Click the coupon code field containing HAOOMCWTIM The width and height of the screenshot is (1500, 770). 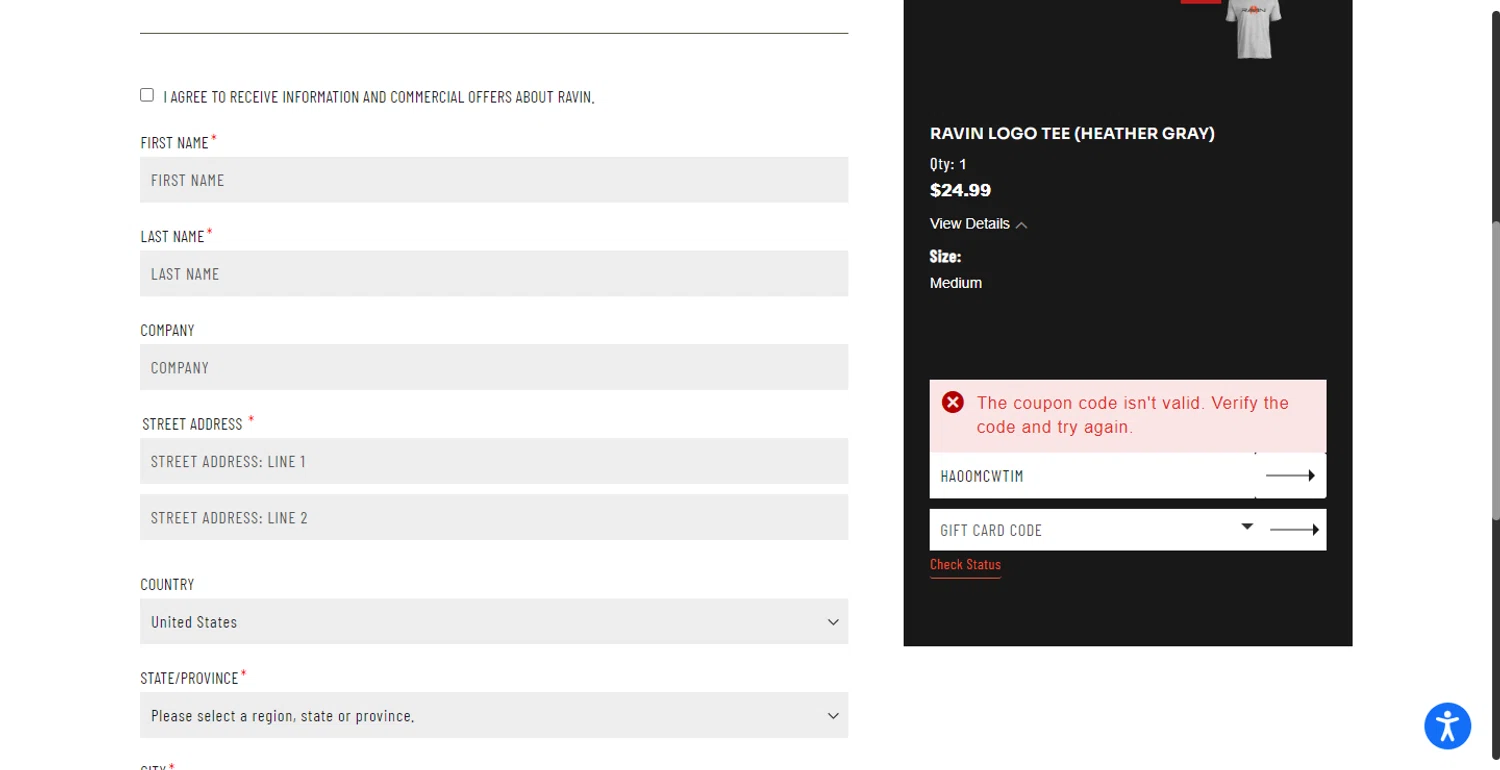point(1090,476)
